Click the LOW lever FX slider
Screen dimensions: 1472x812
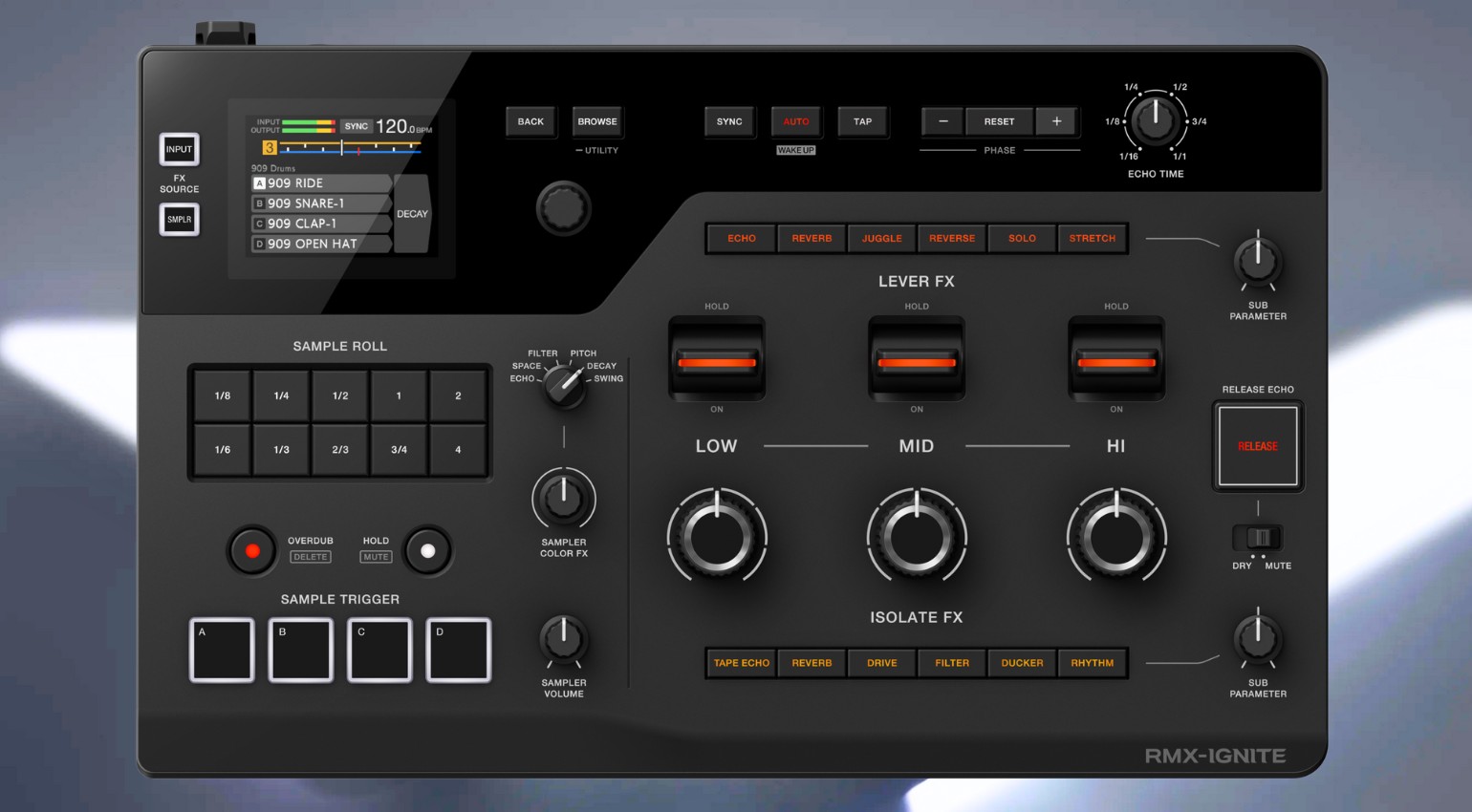717,361
